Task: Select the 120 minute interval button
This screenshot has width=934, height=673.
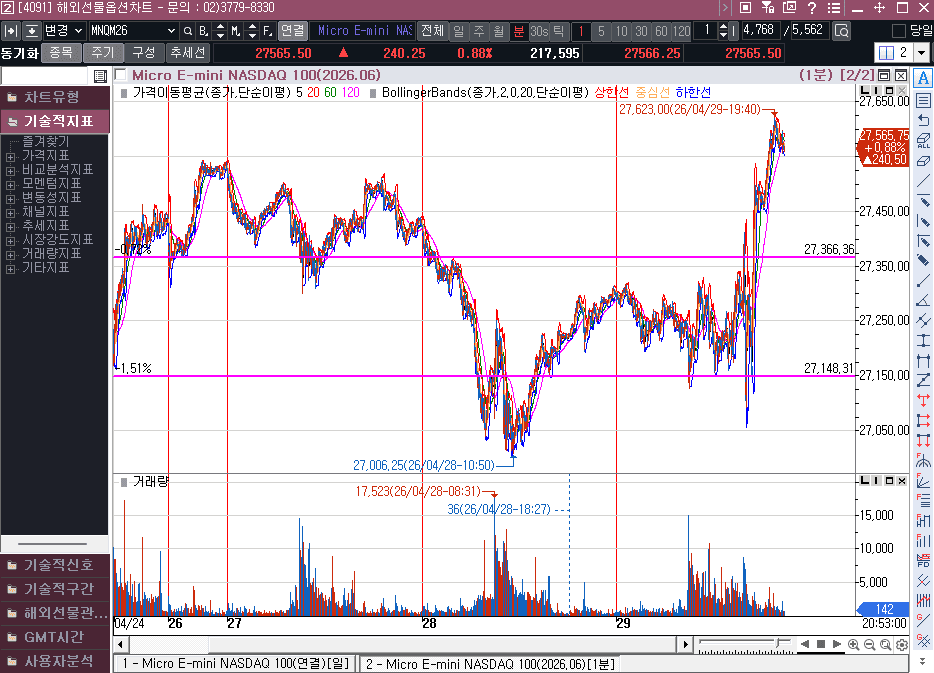Action: coord(681,31)
